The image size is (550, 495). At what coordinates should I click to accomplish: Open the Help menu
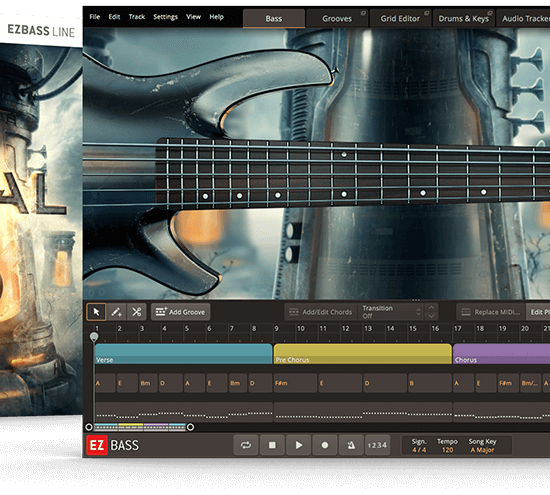click(216, 17)
